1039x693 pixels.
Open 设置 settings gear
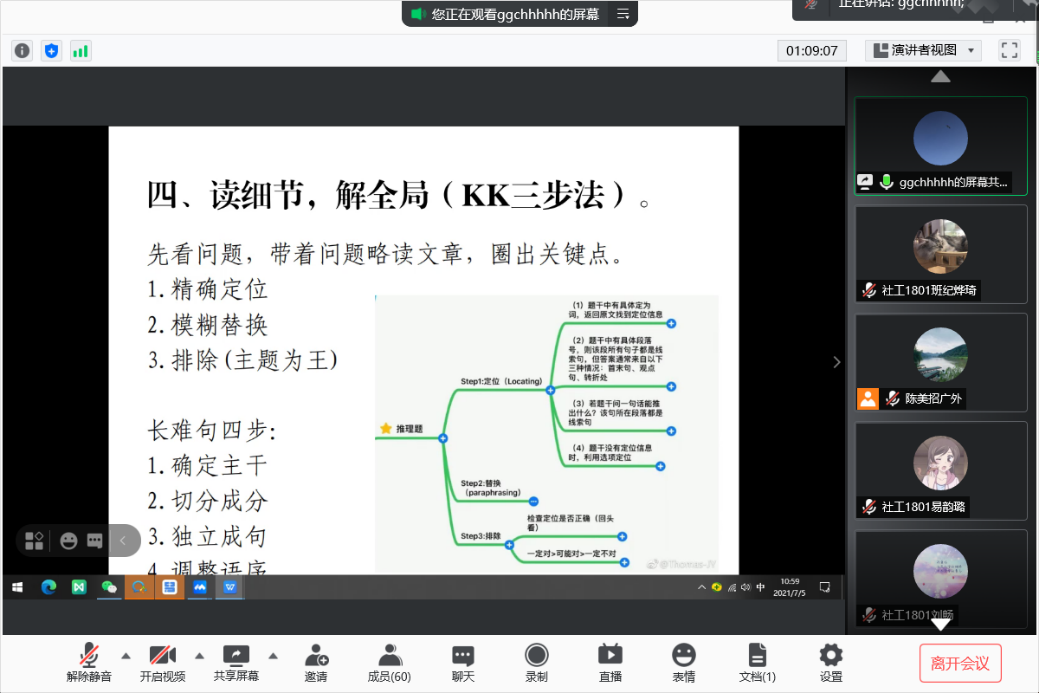point(831,662)
